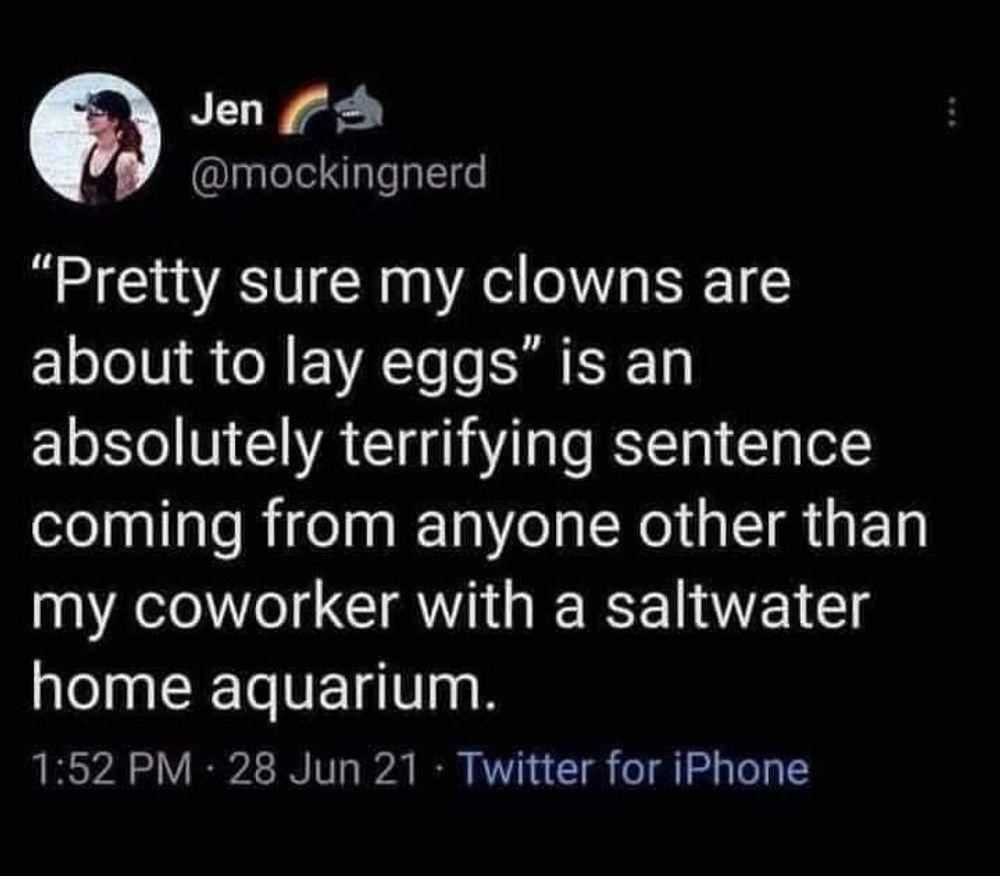Click the 28 Jun 21 date
Image resolution: width=1000 pixels, height=876 pixels.
pos(321,769)
